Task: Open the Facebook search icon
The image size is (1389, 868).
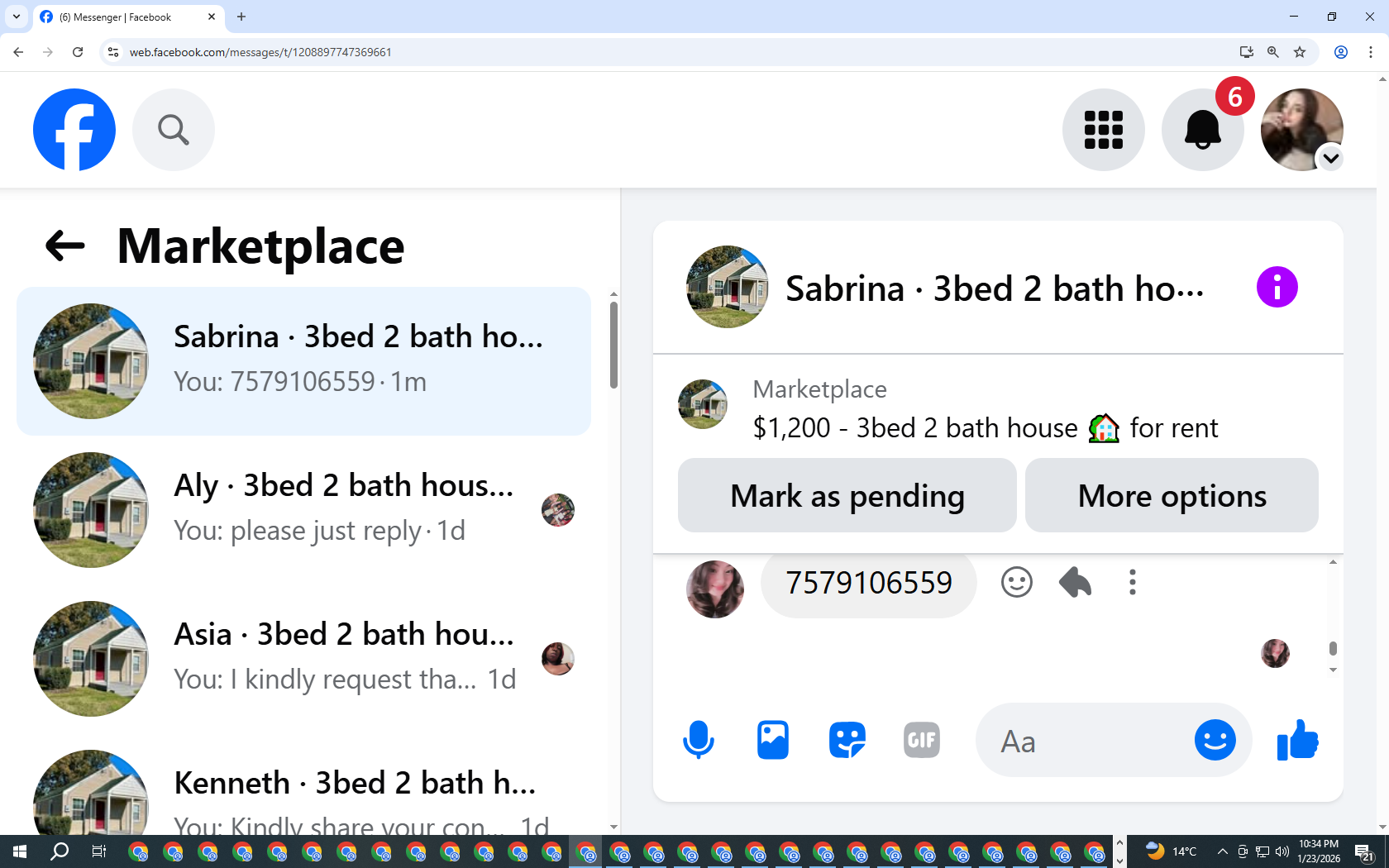Action: click(x=174, y=130)
